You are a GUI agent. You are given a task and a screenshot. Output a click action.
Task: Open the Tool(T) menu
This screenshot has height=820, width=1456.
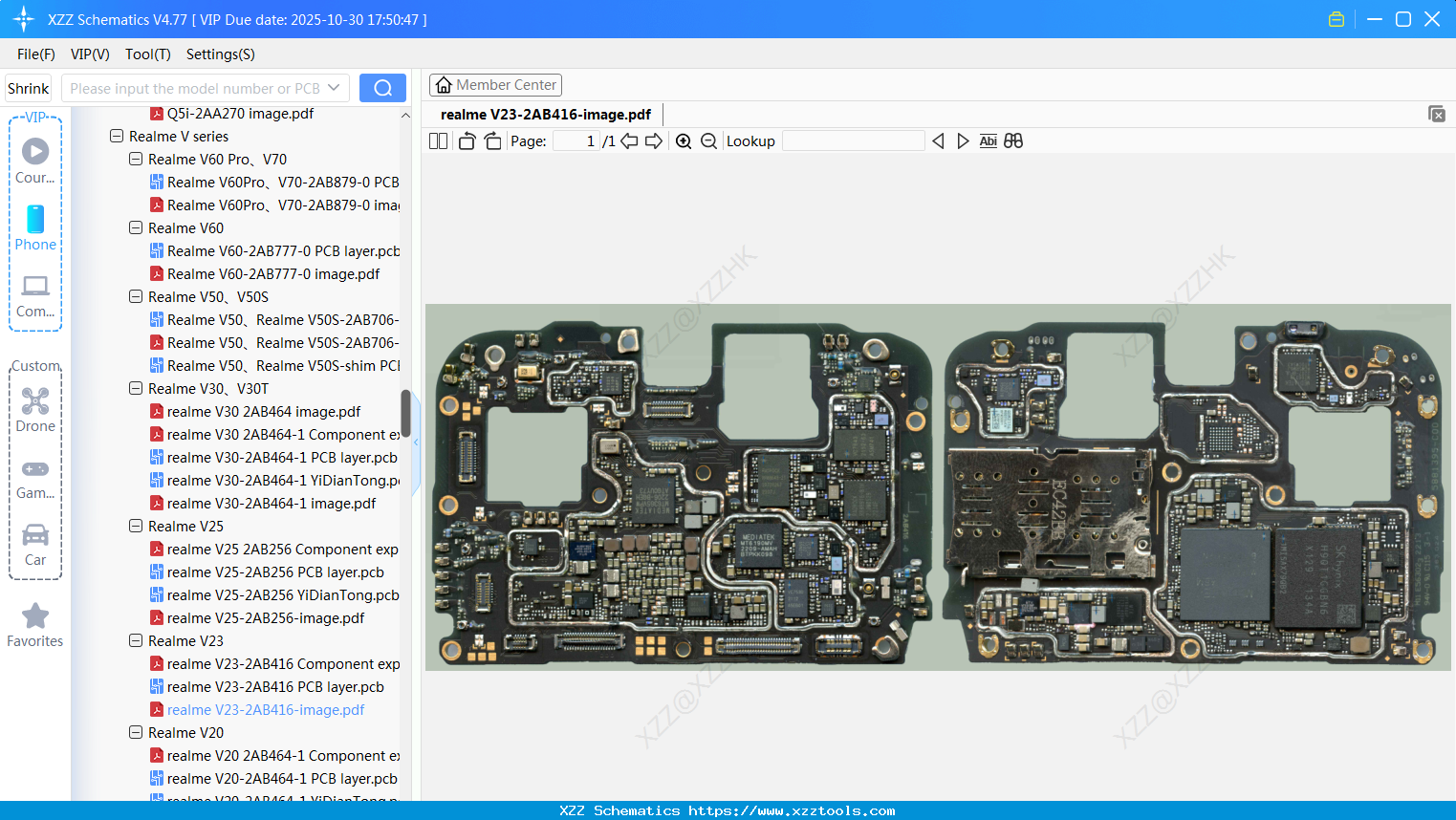point(147,54)
